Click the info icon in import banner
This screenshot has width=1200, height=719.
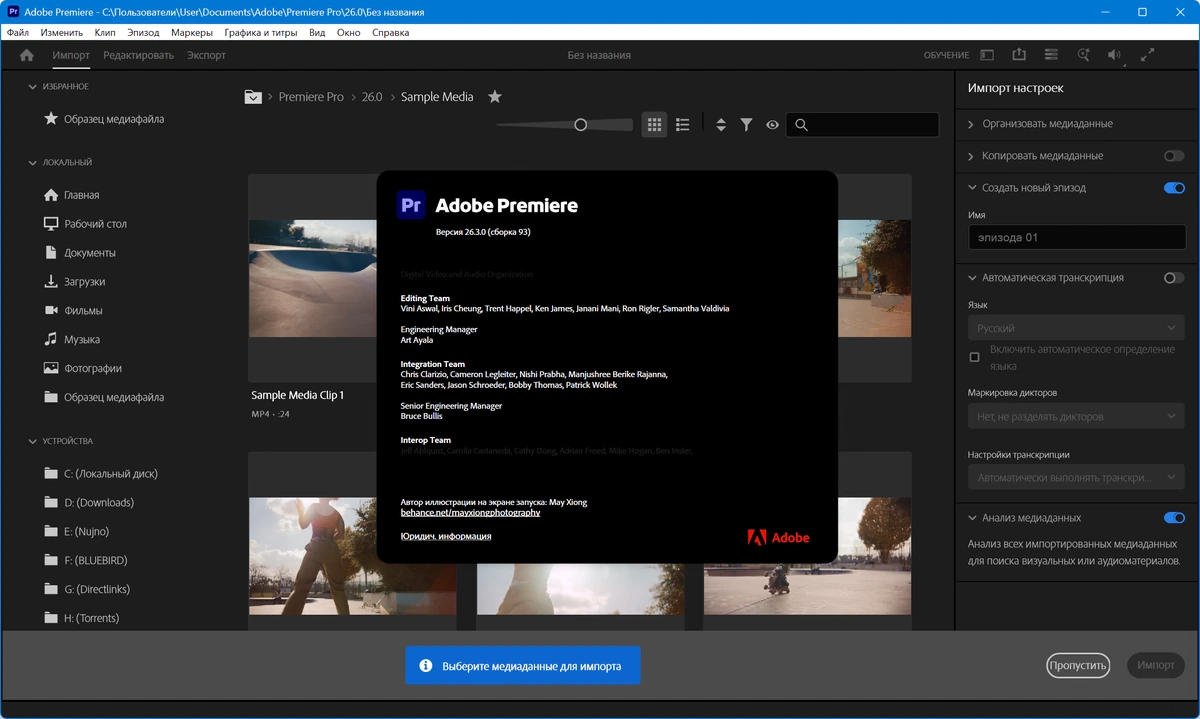[425, 665]
